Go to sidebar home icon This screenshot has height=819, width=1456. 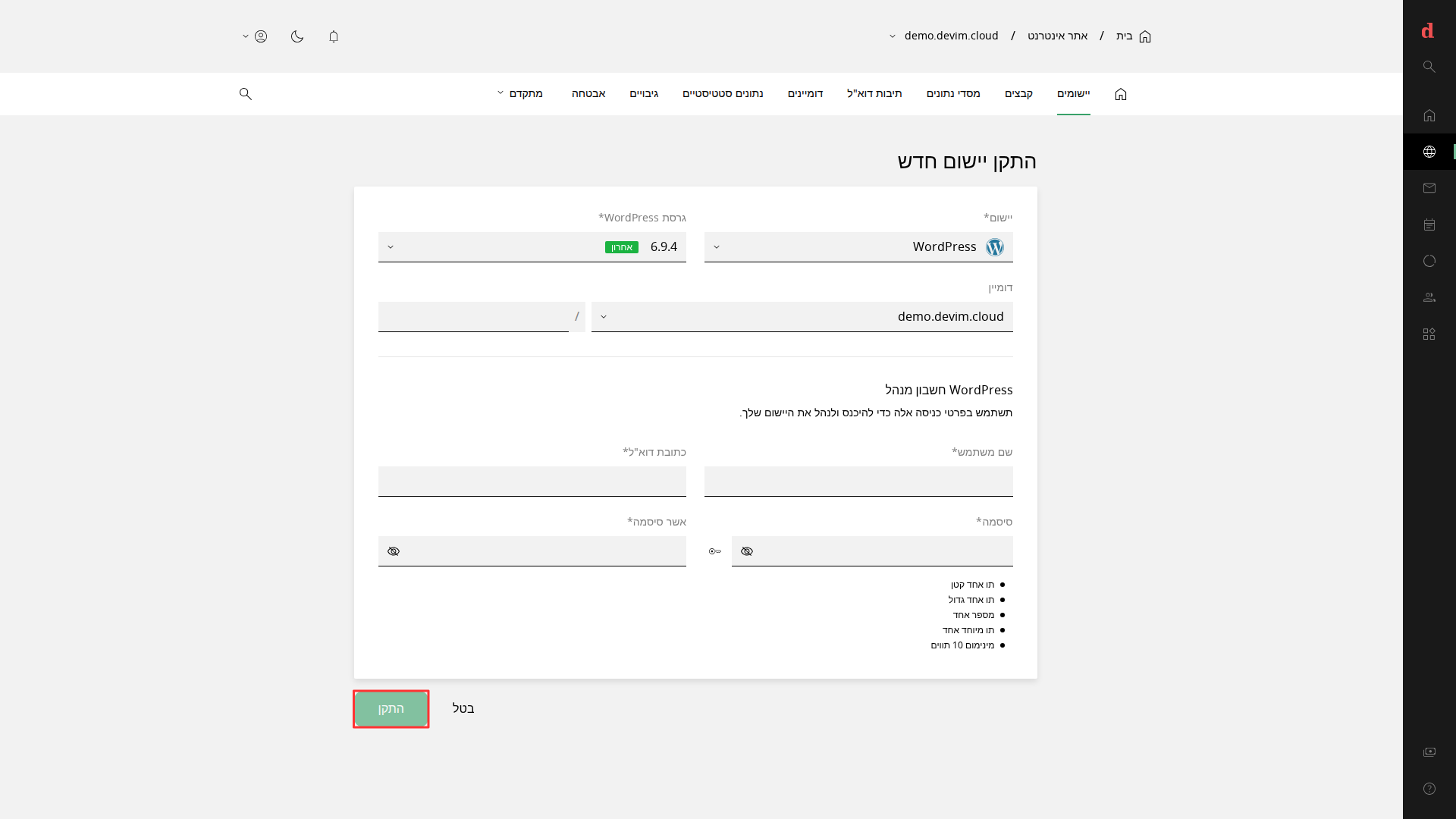(x=1429, y=115)
